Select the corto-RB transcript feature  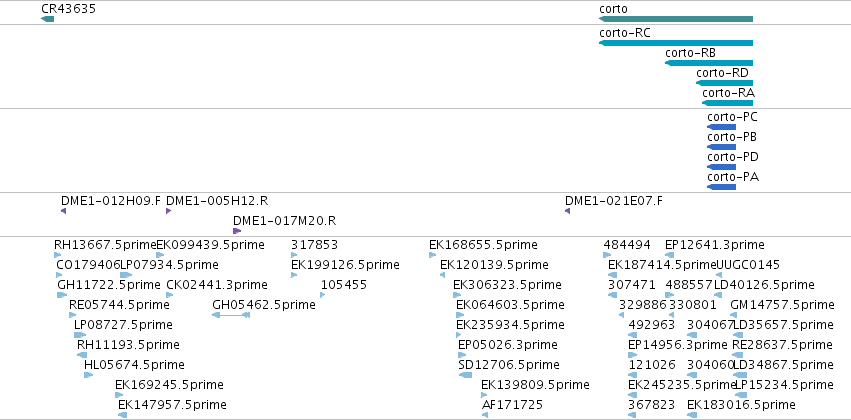tap(709, 63)
